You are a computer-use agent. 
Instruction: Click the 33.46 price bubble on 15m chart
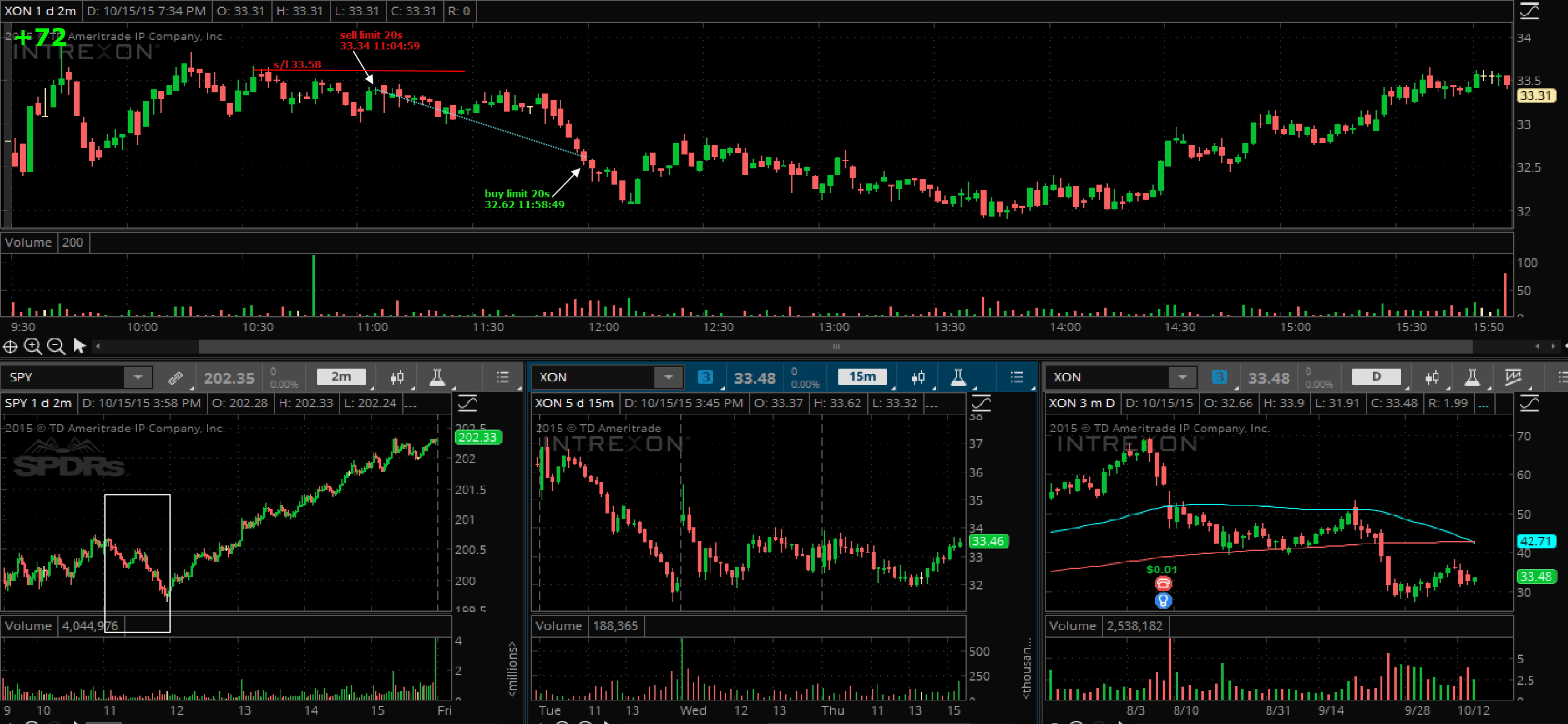[x=988, y=541]
